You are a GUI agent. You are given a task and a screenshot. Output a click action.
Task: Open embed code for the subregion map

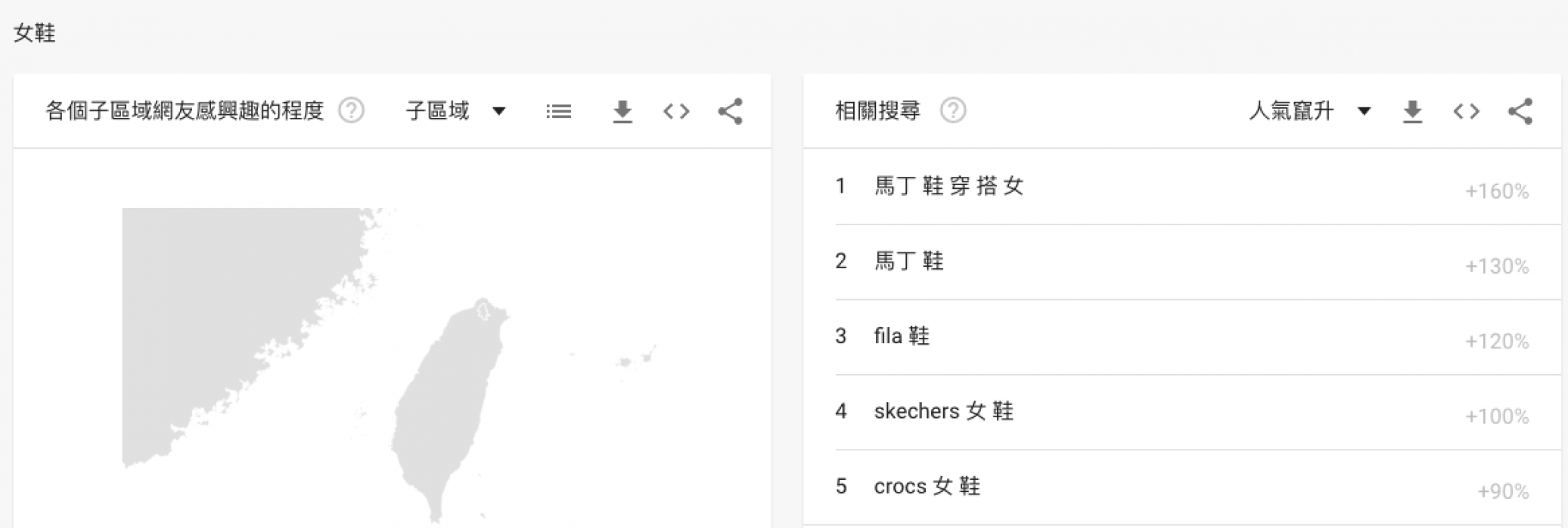pos(676,112)
